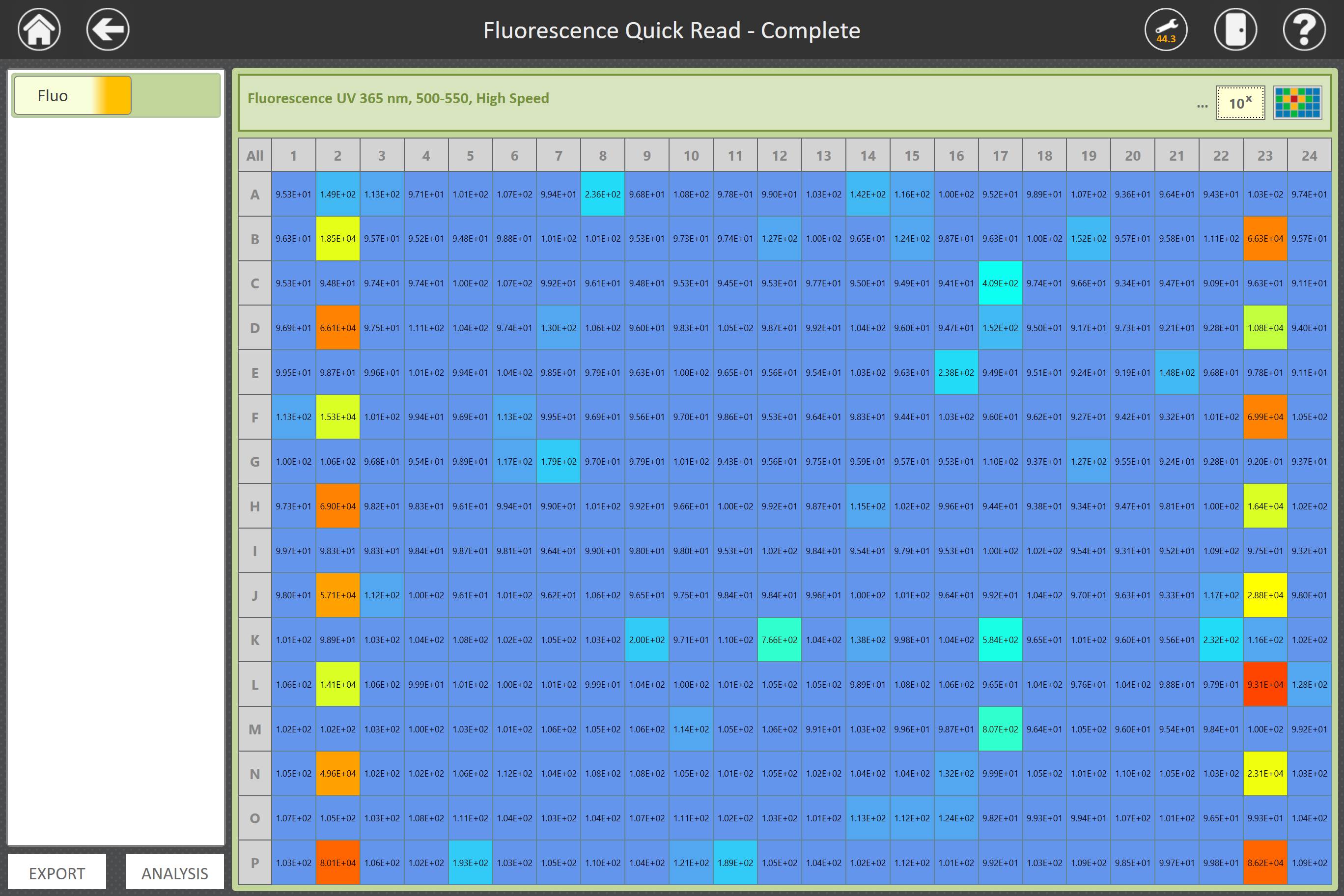Select all wells with the All header
This screenshot has width=1344, height=896.
click(254, 155)
